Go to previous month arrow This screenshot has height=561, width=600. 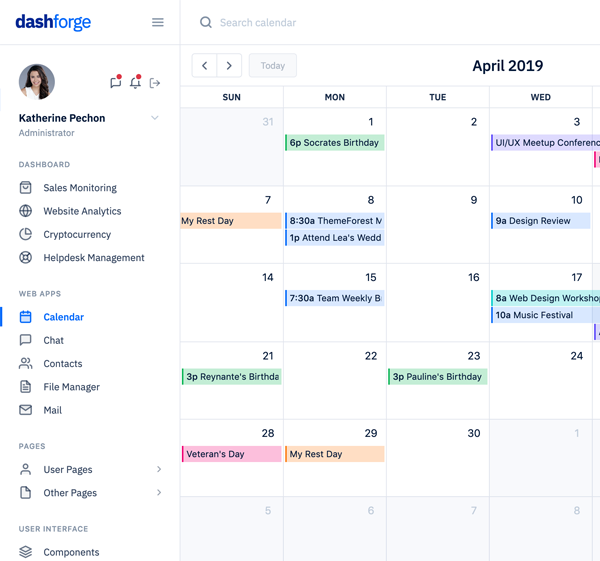click(x=205, y=66)
